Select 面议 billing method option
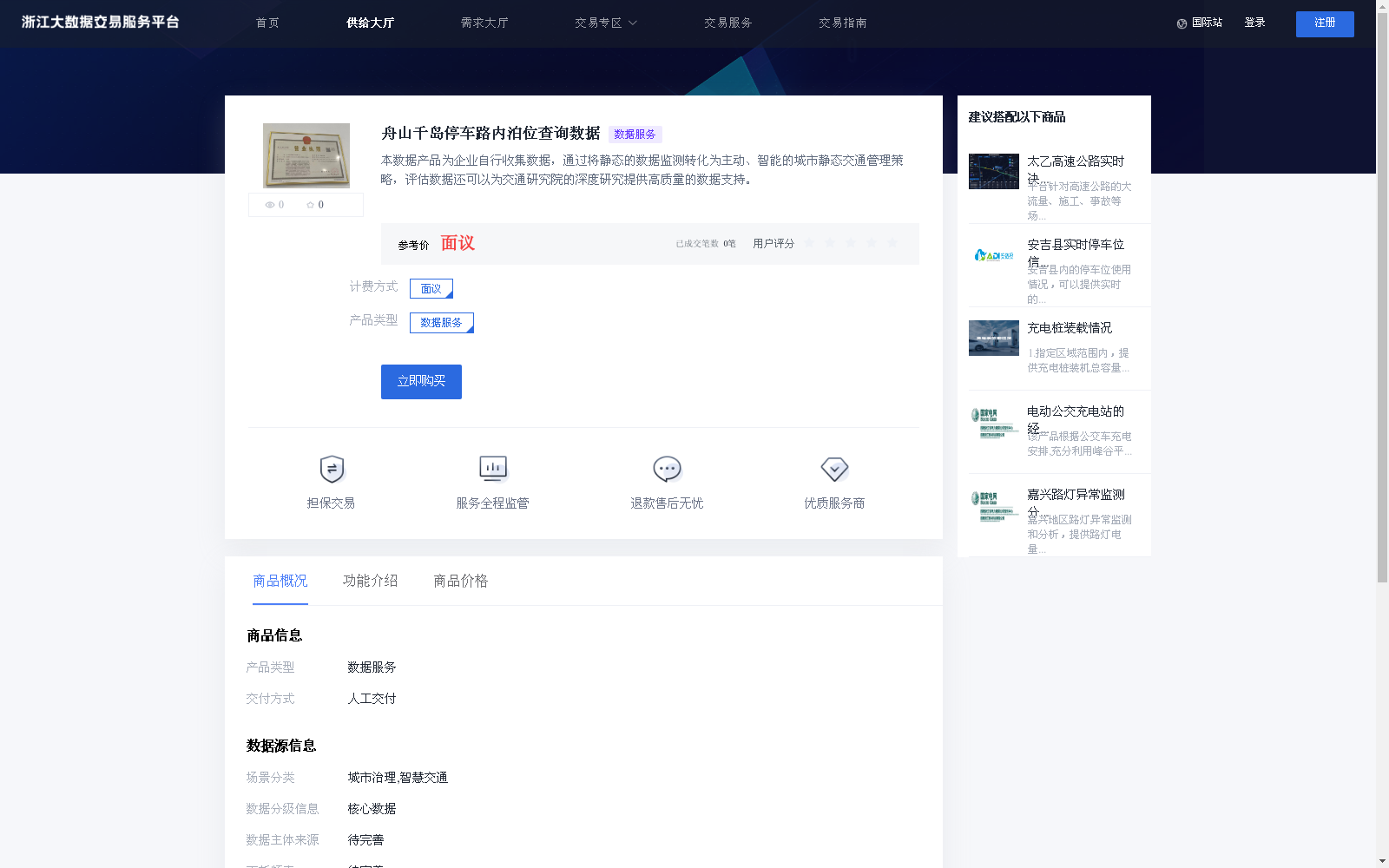The width and height of the screenshot is (1389, 868). pyautogui.click(x=431, y=288)
